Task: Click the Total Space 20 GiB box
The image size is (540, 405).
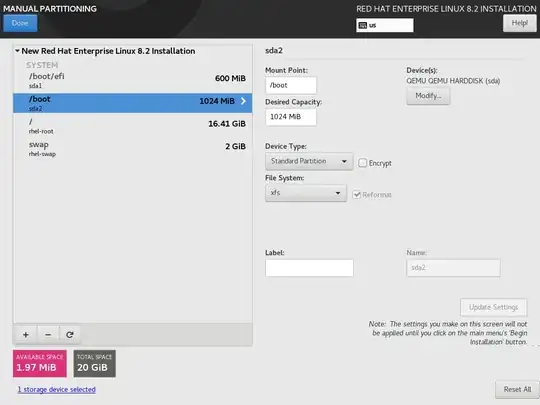Action: coord(94,363)
